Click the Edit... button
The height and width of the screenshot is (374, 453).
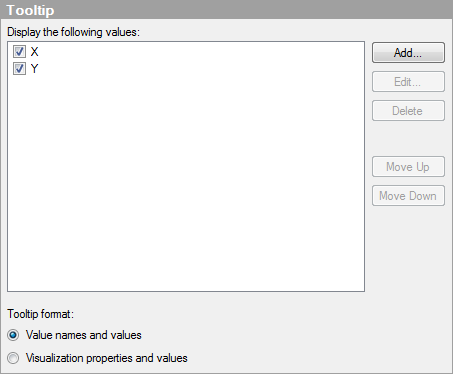408,82
